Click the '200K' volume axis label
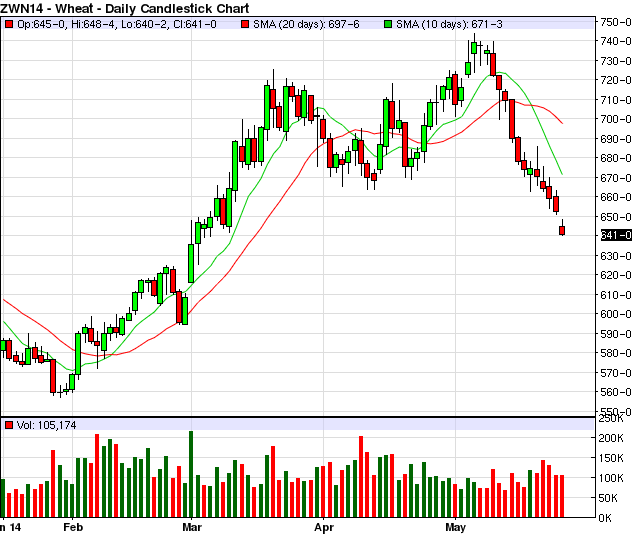640x536 pixels. [x=611, y=438]
